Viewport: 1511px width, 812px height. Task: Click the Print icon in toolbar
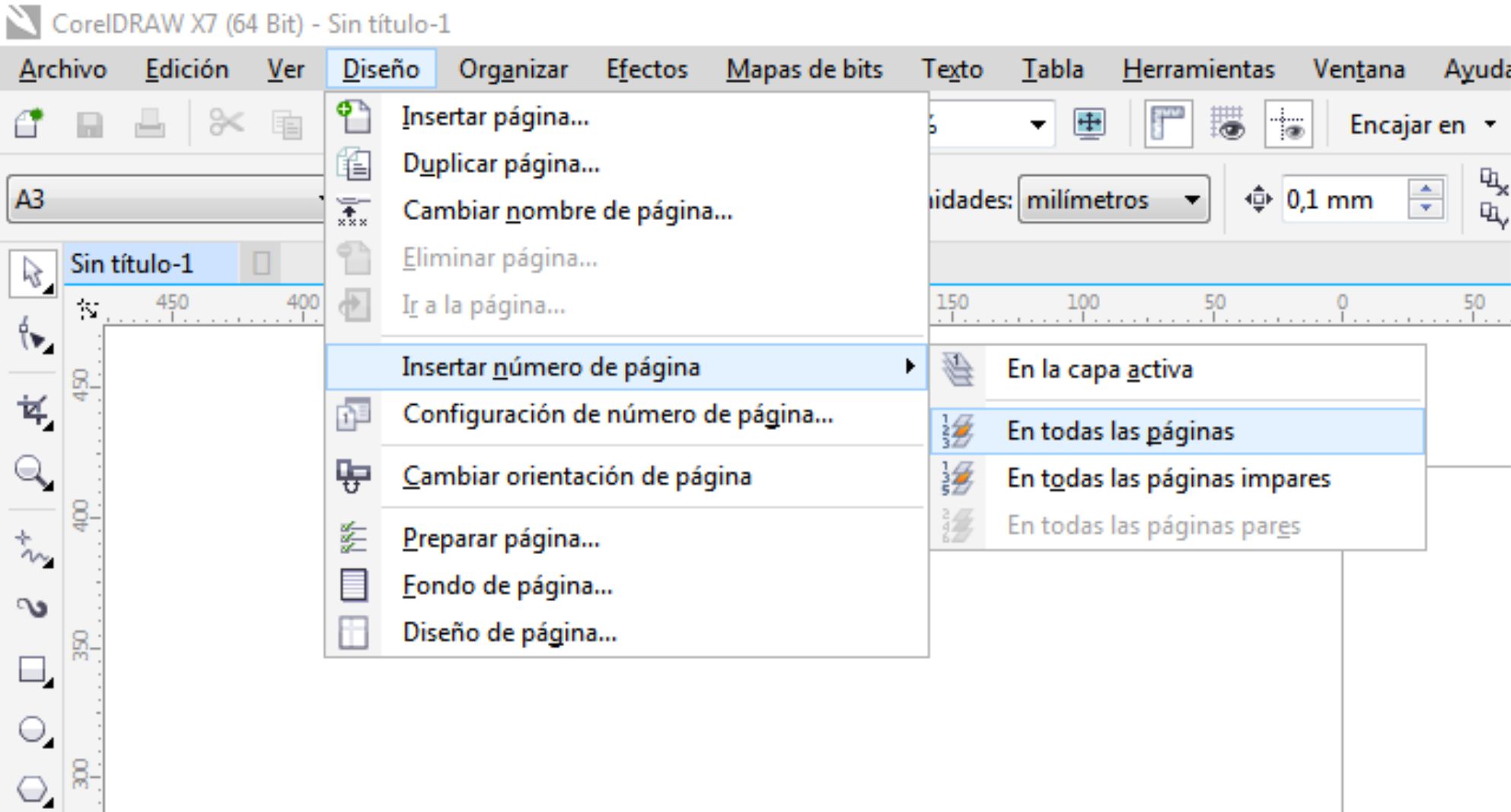click(149, 123)
